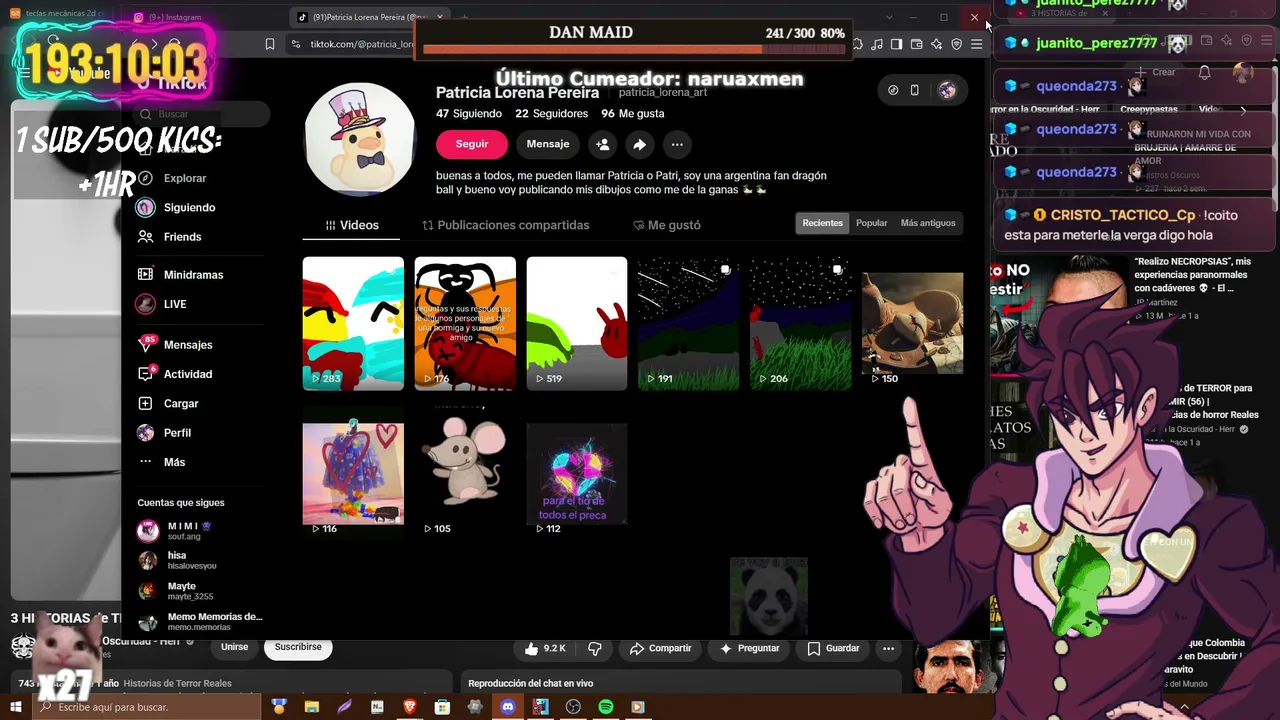The image size is (1280, 720).
Task: Open the video thumbnail with 283 views
Action: 353,323
